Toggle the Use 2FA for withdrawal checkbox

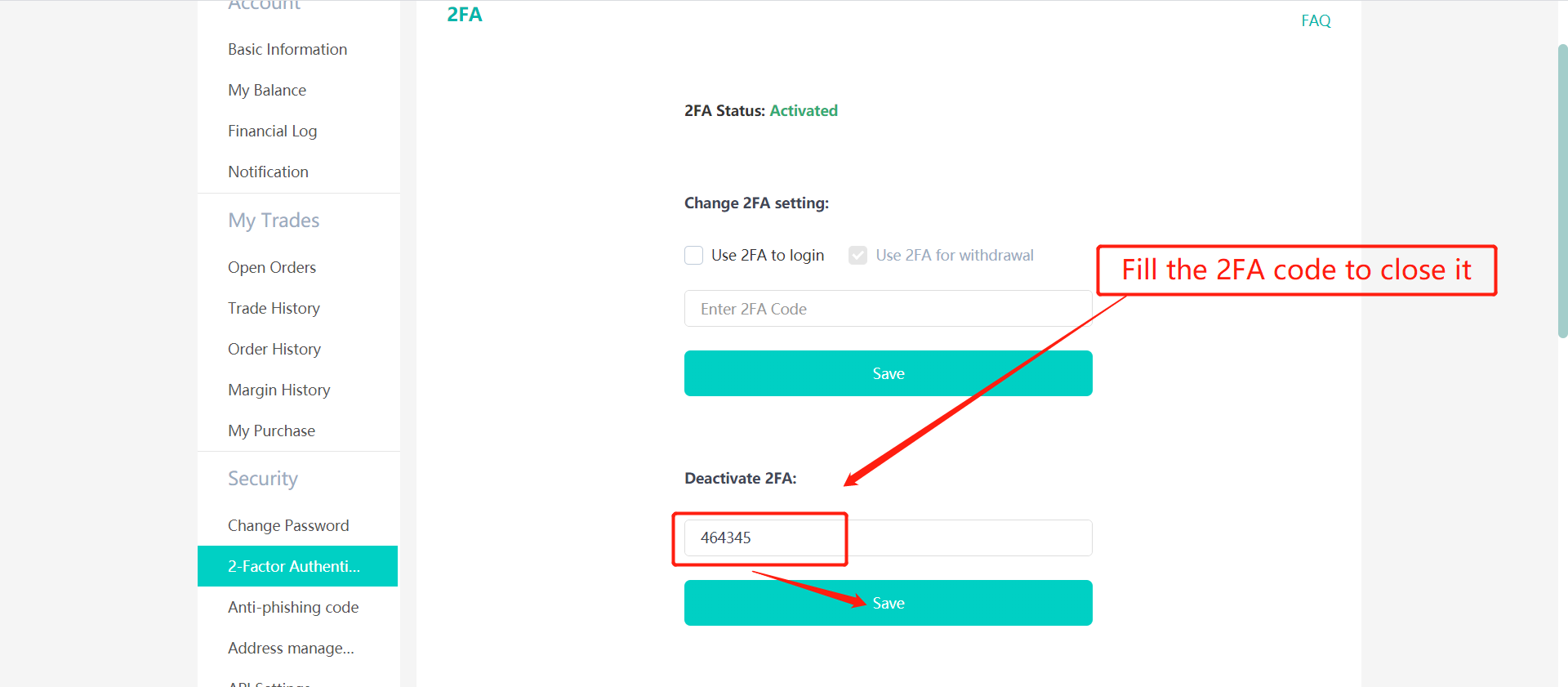click(x=857, y=255)
